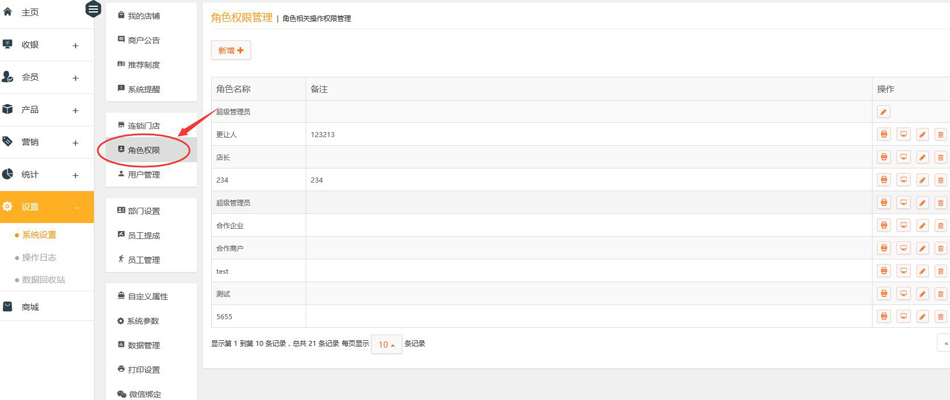Click print icon in 店长 row
The height and width of the screenshot is (400, 950).
883,157
